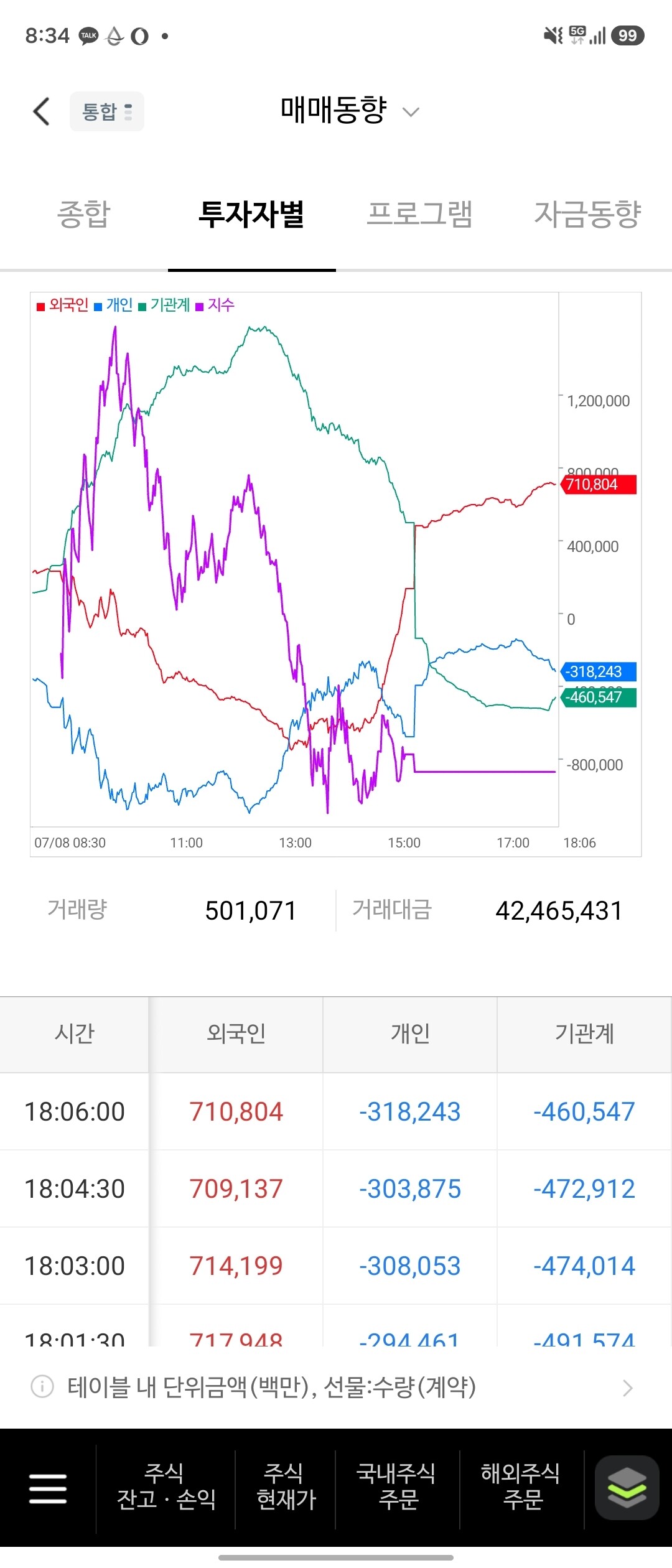The width and height of the screenshot is (672, 1568).
Task: Tap the battery indicator showing 99
Action: pos(627,35)
